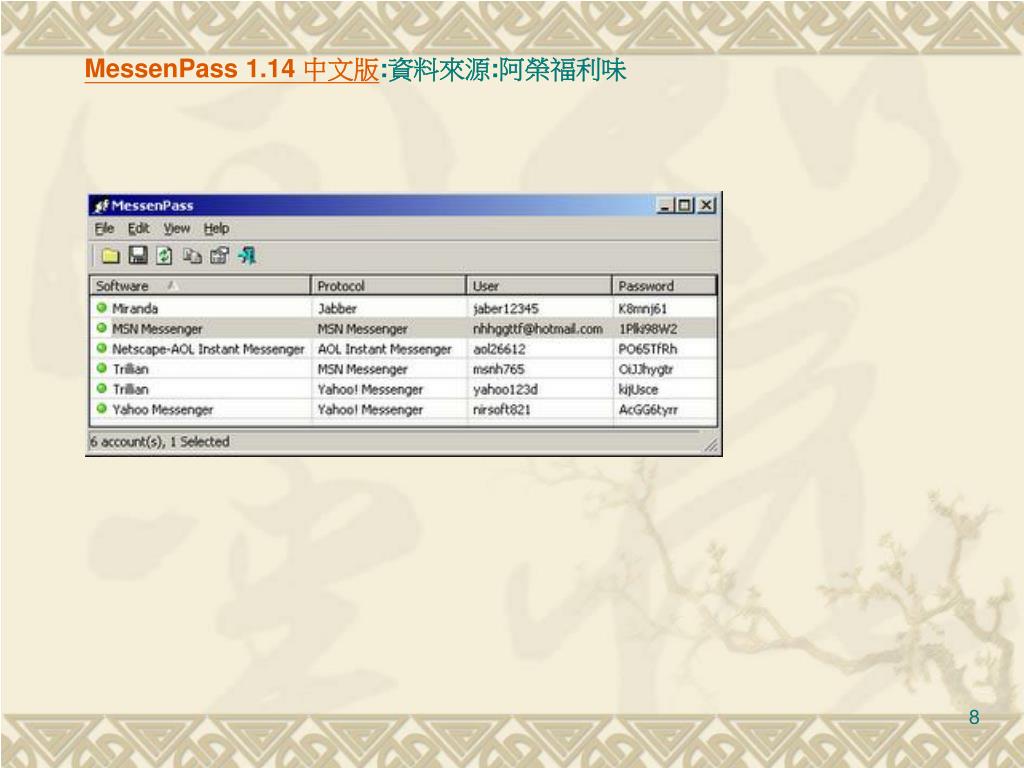Click the green icon beside Yahoo Messenger
Image resolution: width=1024 pixels, height=768 pixels.
[x=101, y=409]
